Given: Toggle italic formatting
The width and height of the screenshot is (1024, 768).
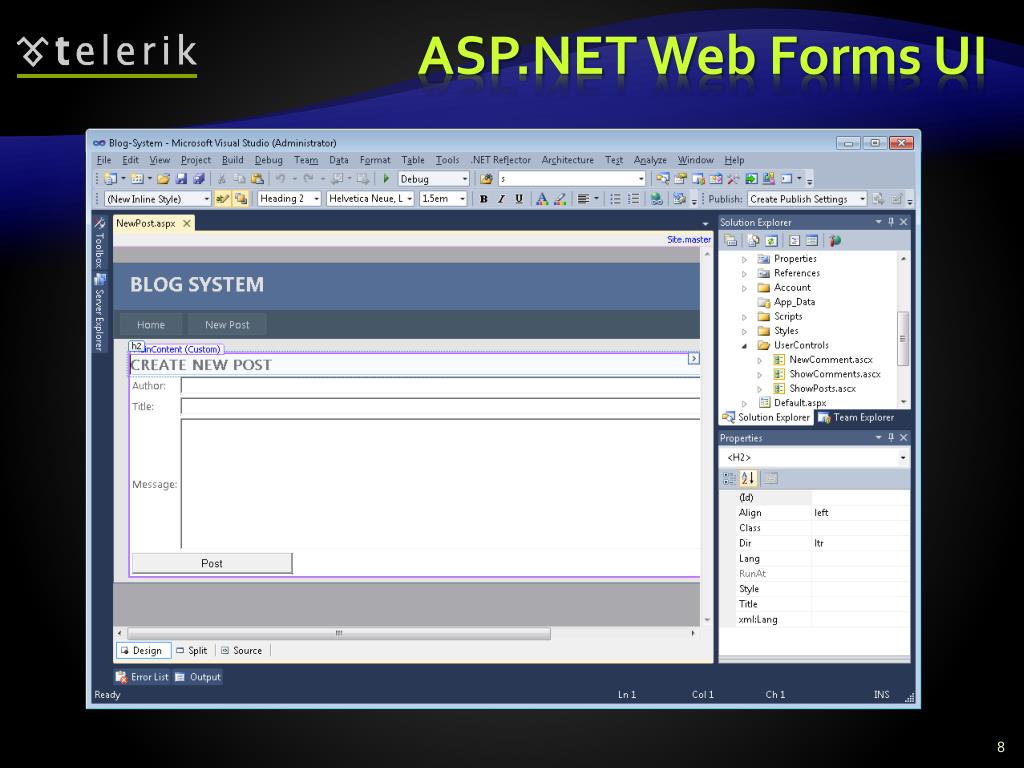Looking at the screenshot, I should tap(501, 199).
